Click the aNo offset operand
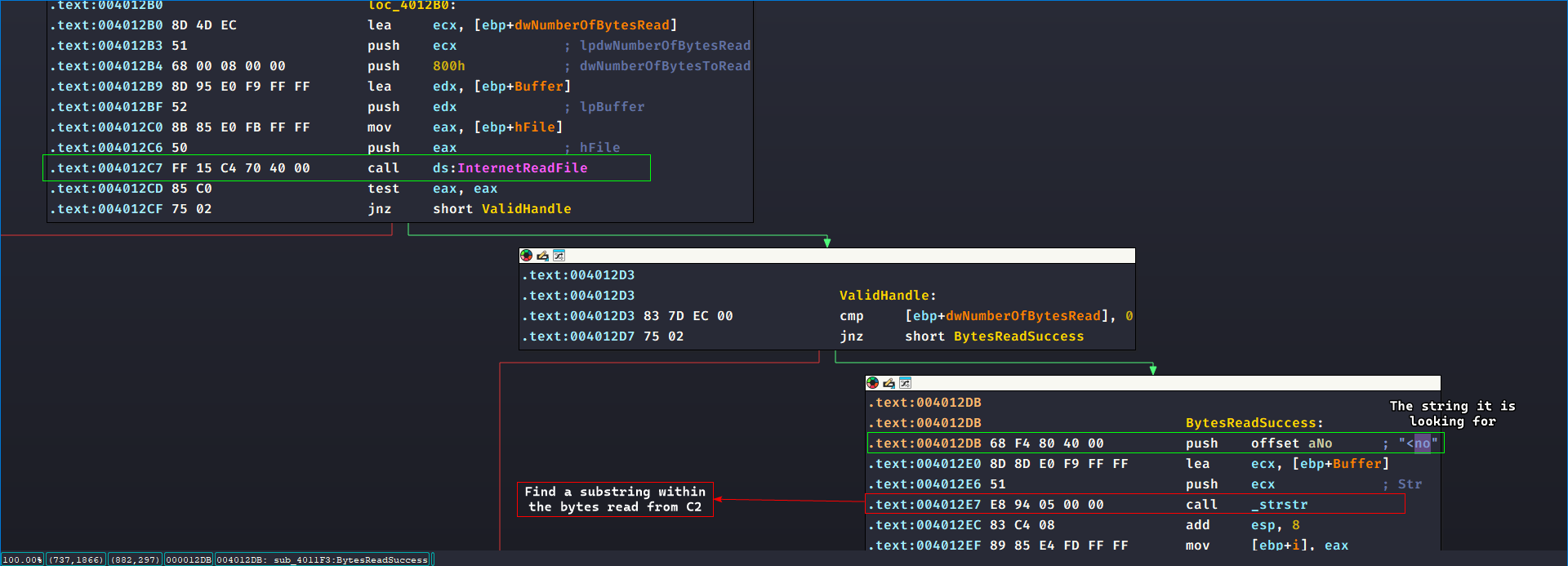1568x566 pixels. click(x=1320, y=443)
